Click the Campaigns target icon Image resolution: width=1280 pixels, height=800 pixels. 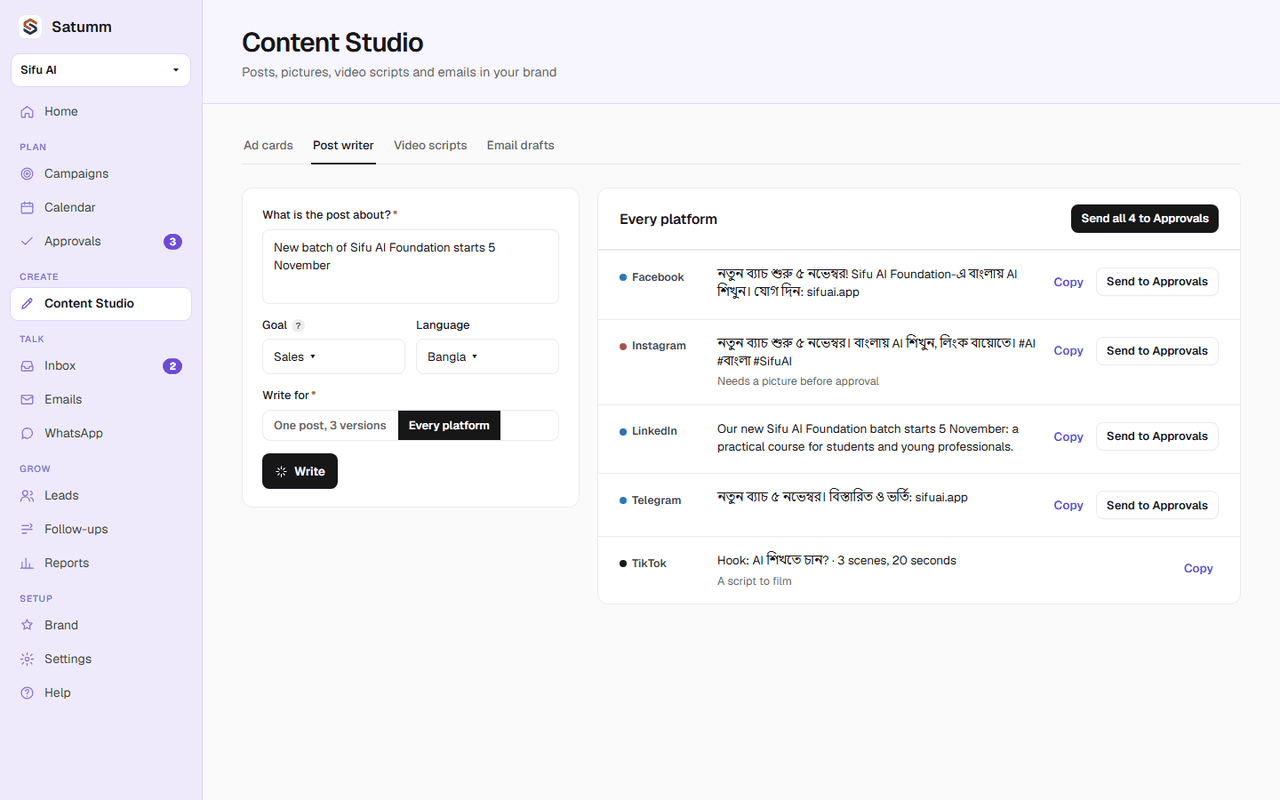pos(27,174)
